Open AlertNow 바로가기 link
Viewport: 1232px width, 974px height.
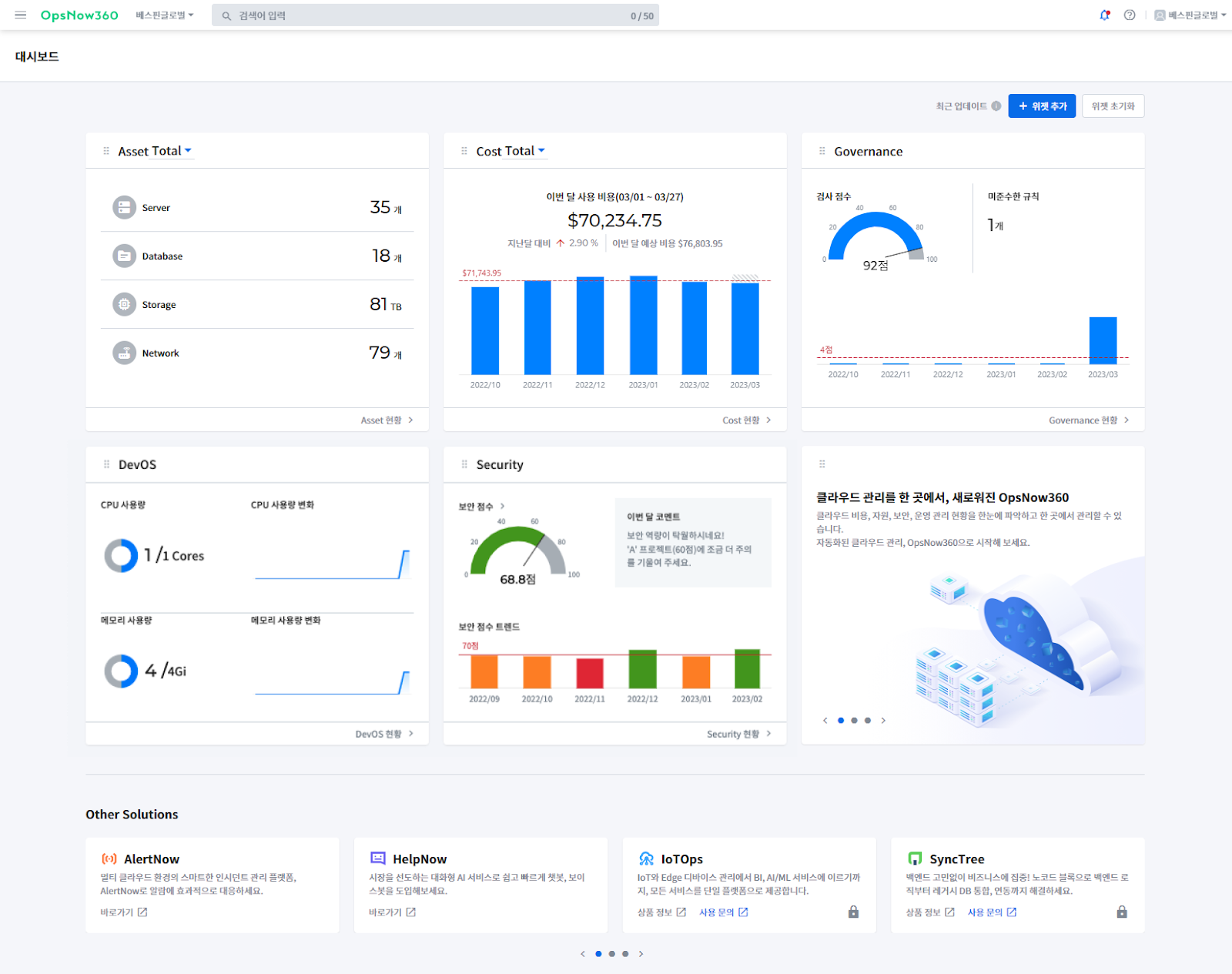click(123, 912)
